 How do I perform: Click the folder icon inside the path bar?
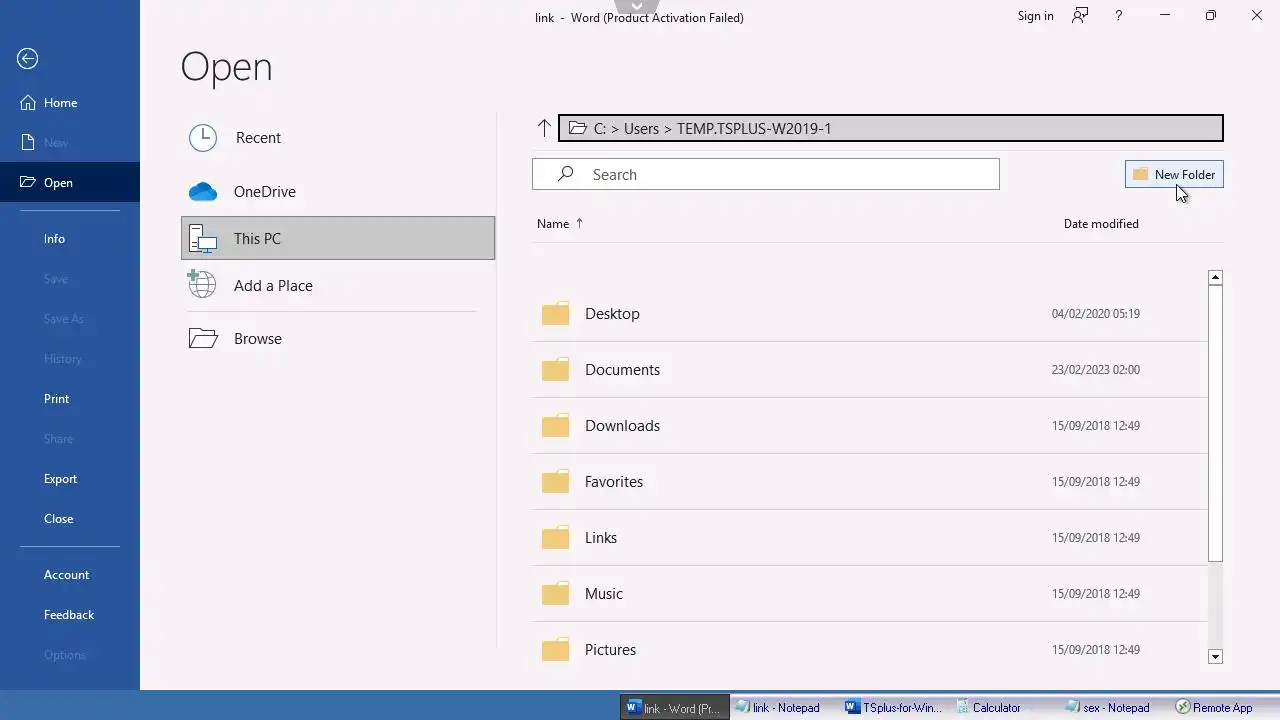coord(577,128)
